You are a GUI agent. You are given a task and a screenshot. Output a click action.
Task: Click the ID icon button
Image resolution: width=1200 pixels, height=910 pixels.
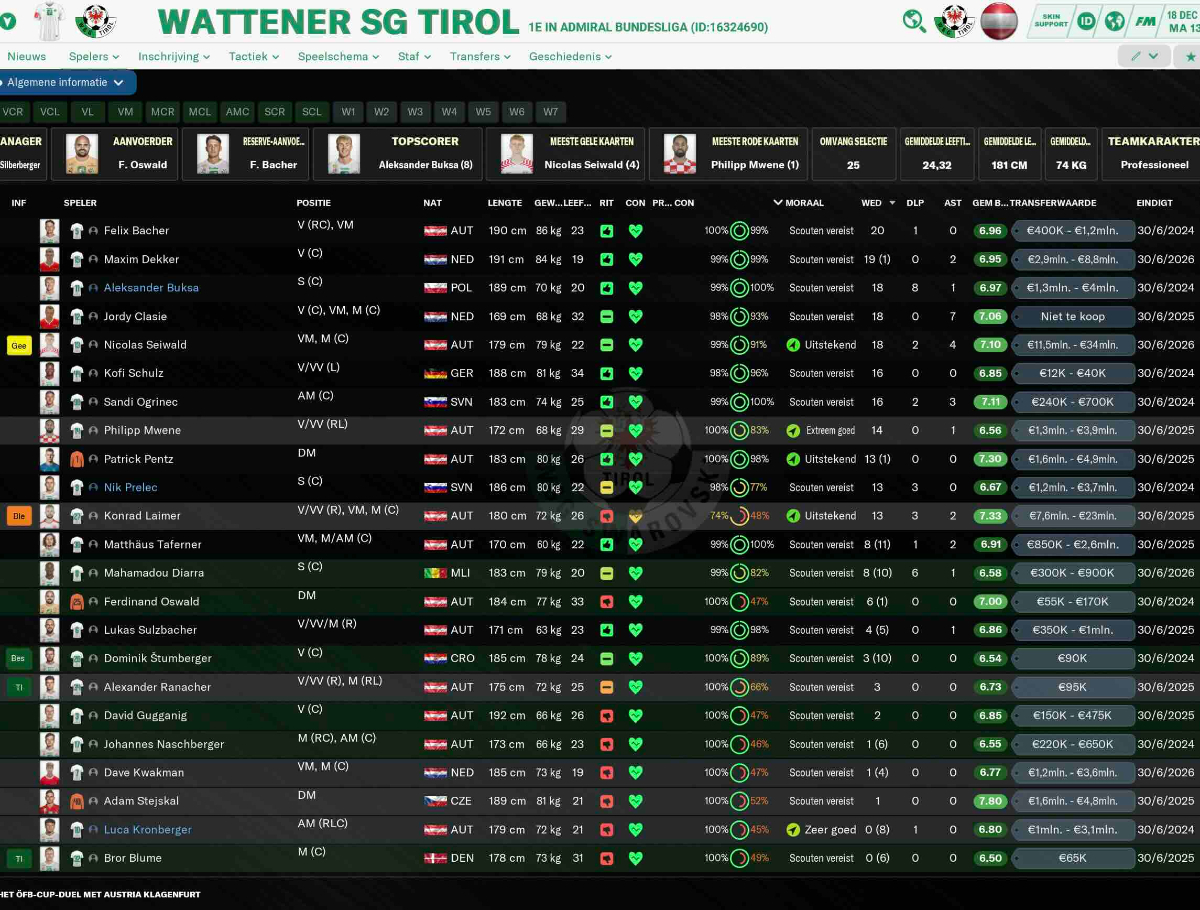click(x=1086, y=21)
